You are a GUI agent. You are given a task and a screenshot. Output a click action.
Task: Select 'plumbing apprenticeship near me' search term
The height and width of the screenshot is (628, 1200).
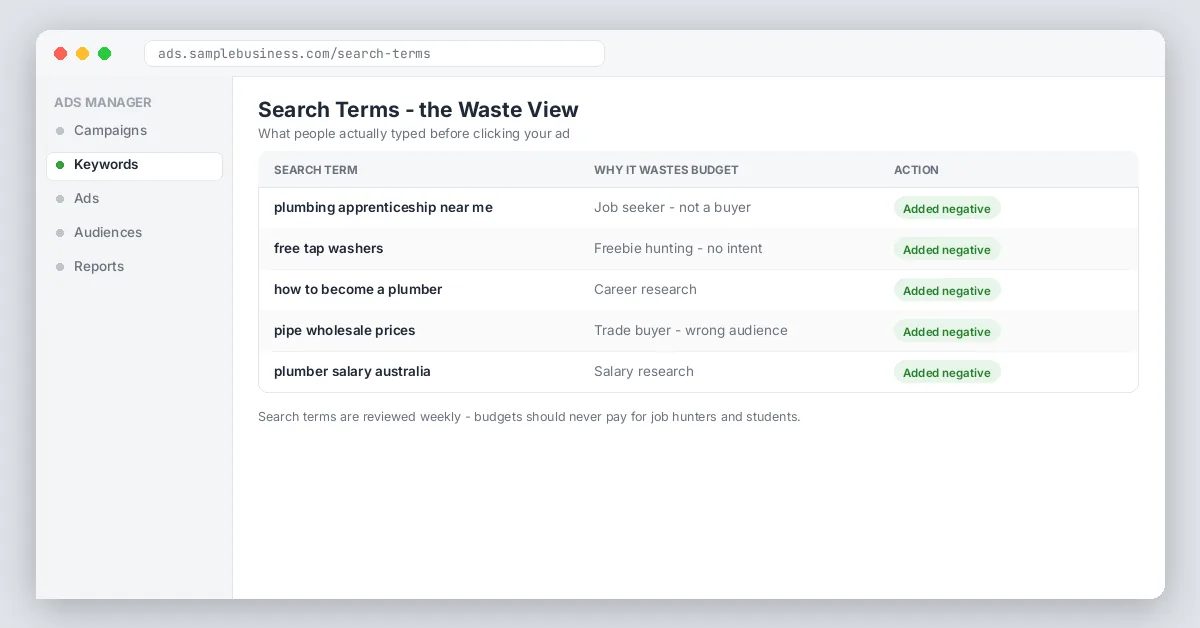tap(383, 208)
